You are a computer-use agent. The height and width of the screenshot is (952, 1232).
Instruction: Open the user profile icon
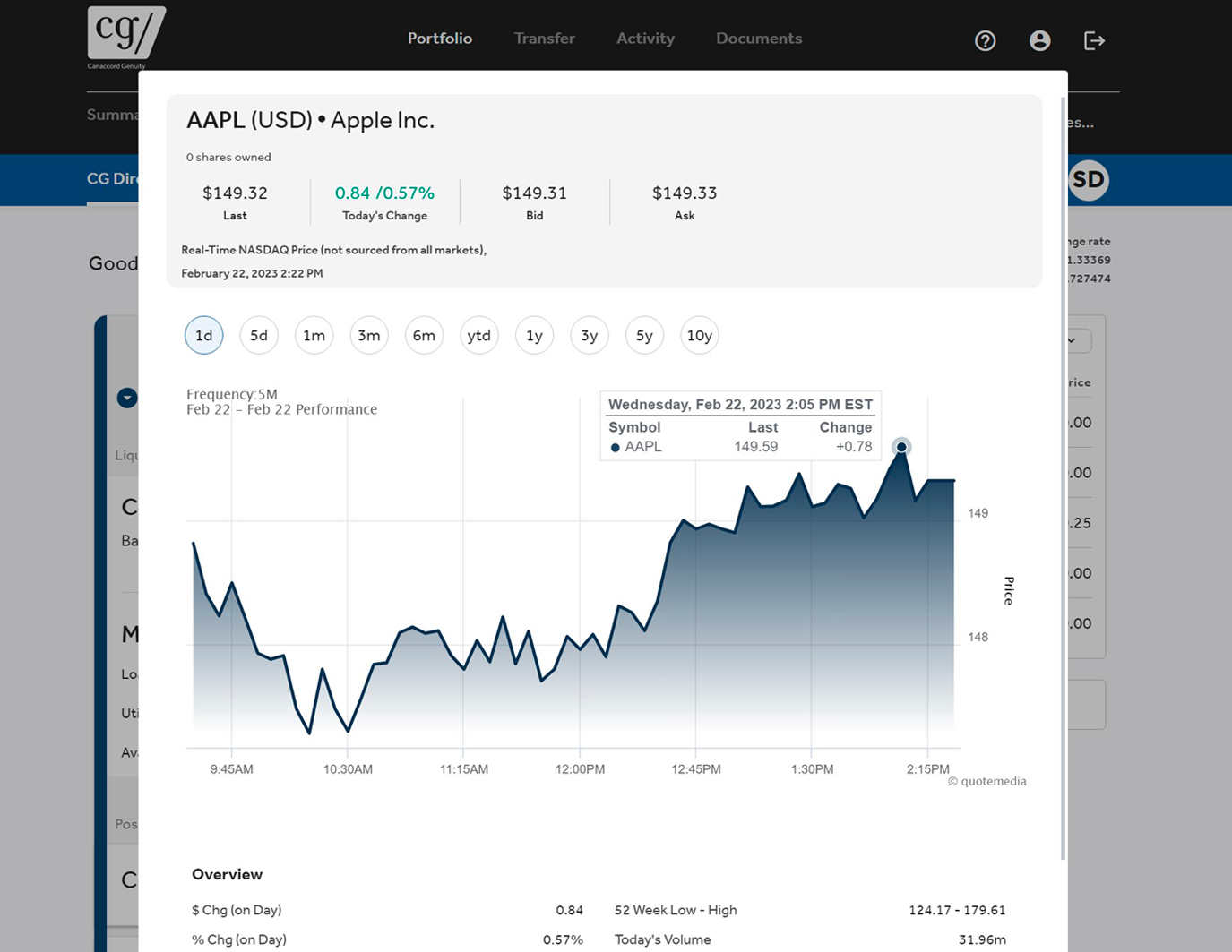1039,40
